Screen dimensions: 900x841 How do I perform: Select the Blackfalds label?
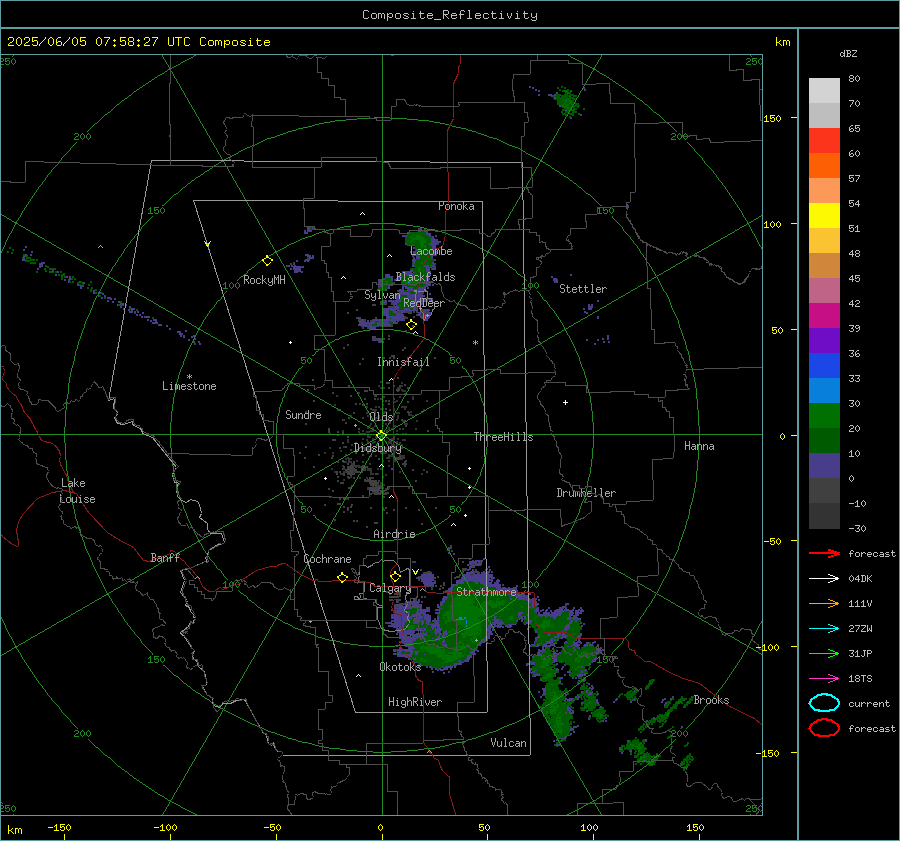425,277
